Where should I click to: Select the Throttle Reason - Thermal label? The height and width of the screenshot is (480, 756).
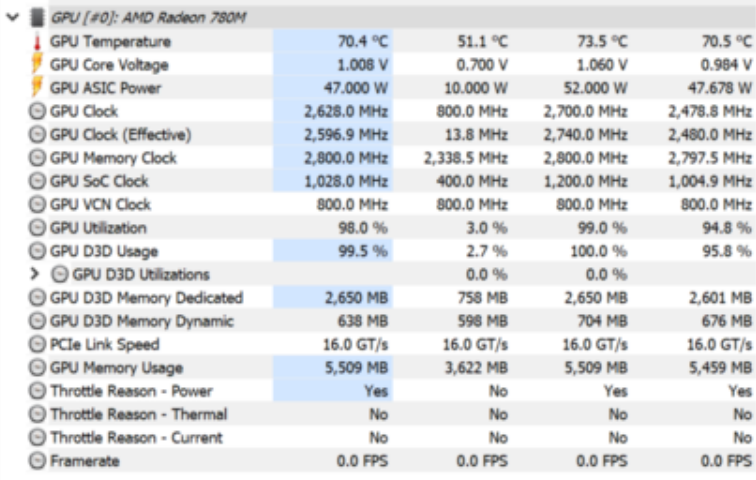139,414
